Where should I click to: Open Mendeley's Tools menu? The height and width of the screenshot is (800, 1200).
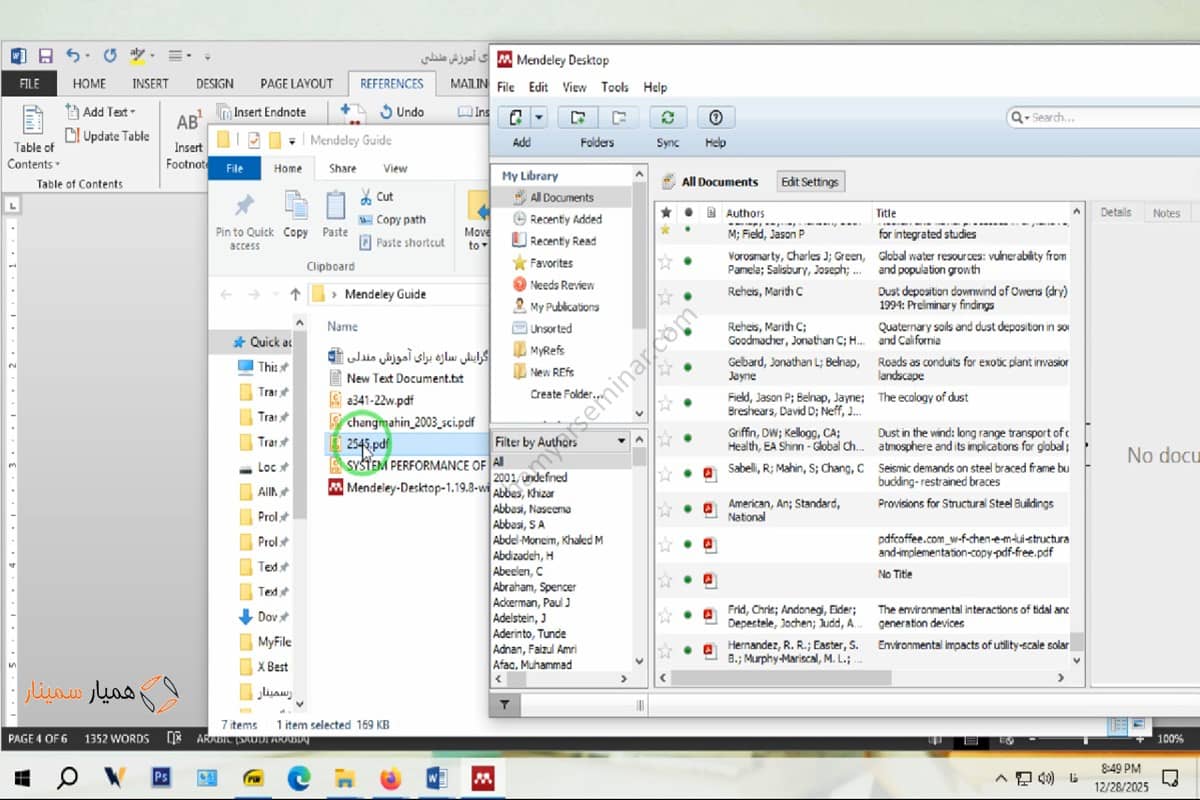(614, 87)
